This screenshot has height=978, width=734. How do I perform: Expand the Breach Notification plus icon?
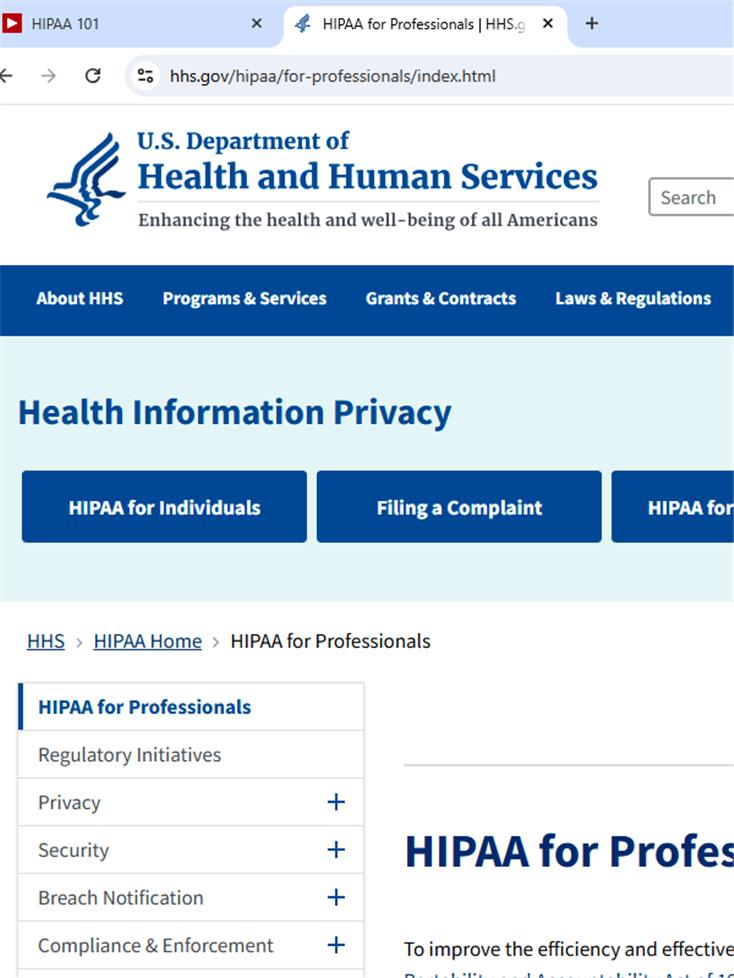pyautogui.click(x=336, y=897)
